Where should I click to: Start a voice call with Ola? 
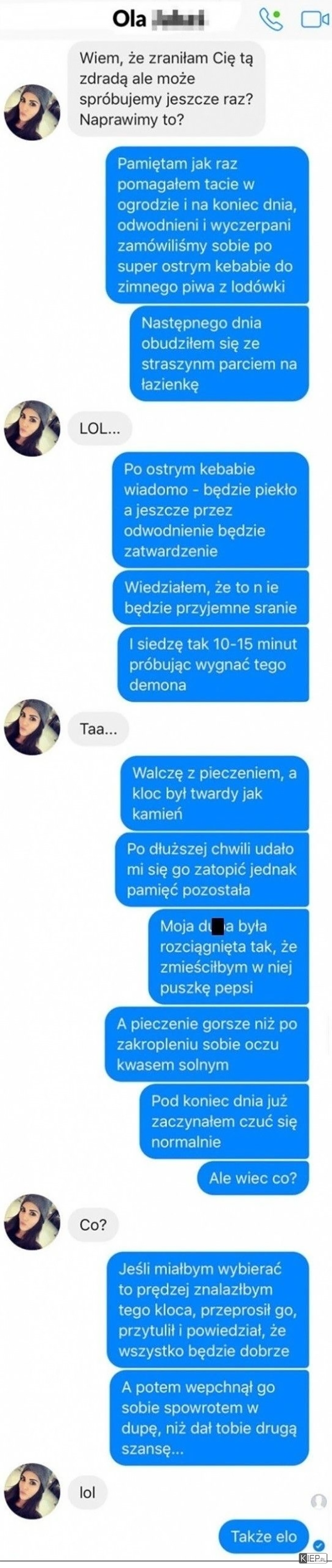(271, 19)
